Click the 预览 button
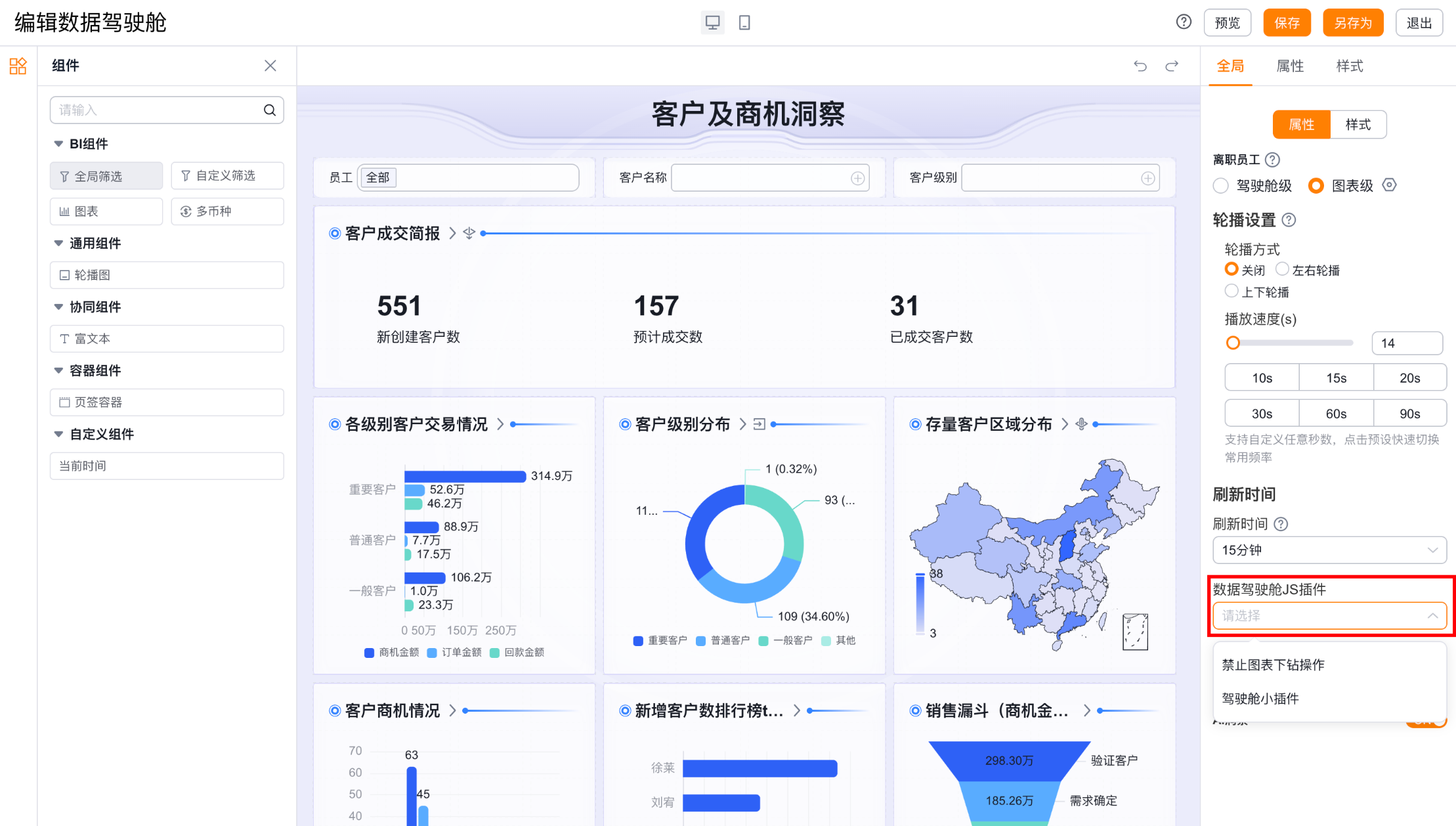The height and width of the screenshot is (826, 1456). pyautogui.click(x=1228, y=23)
